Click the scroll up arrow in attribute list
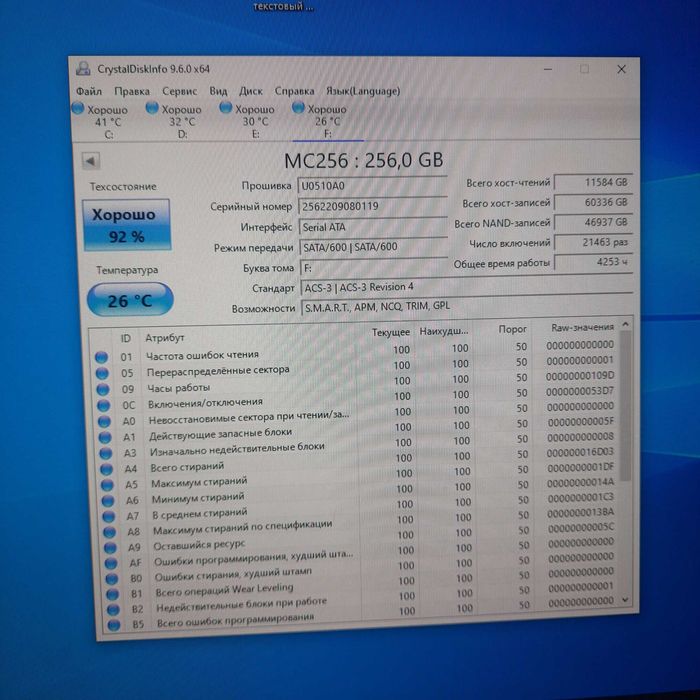The height and width of the screenshot is (700, 700). (625, 325)
